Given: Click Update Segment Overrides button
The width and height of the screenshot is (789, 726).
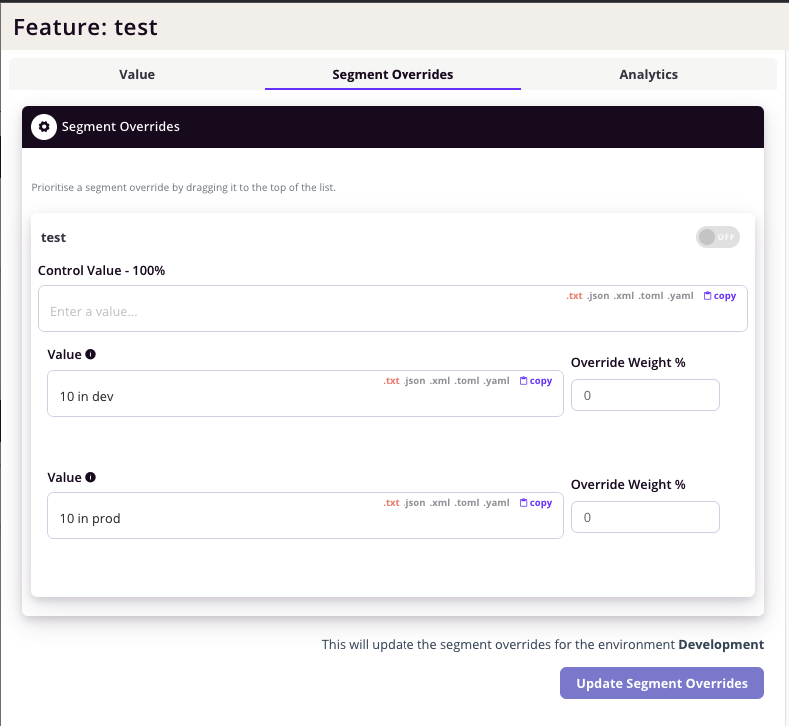Looking at the screenshot, I should coord(662,683).
